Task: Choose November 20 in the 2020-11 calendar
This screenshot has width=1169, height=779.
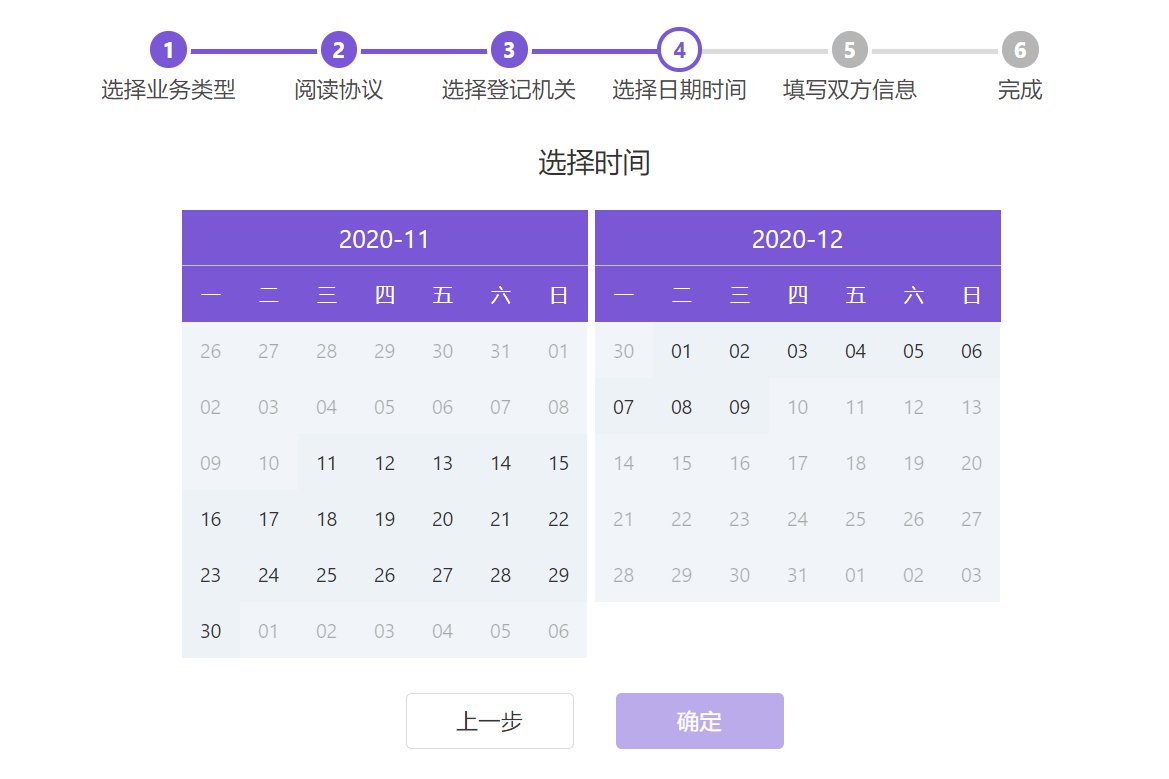Action: (x=442, y=519)
